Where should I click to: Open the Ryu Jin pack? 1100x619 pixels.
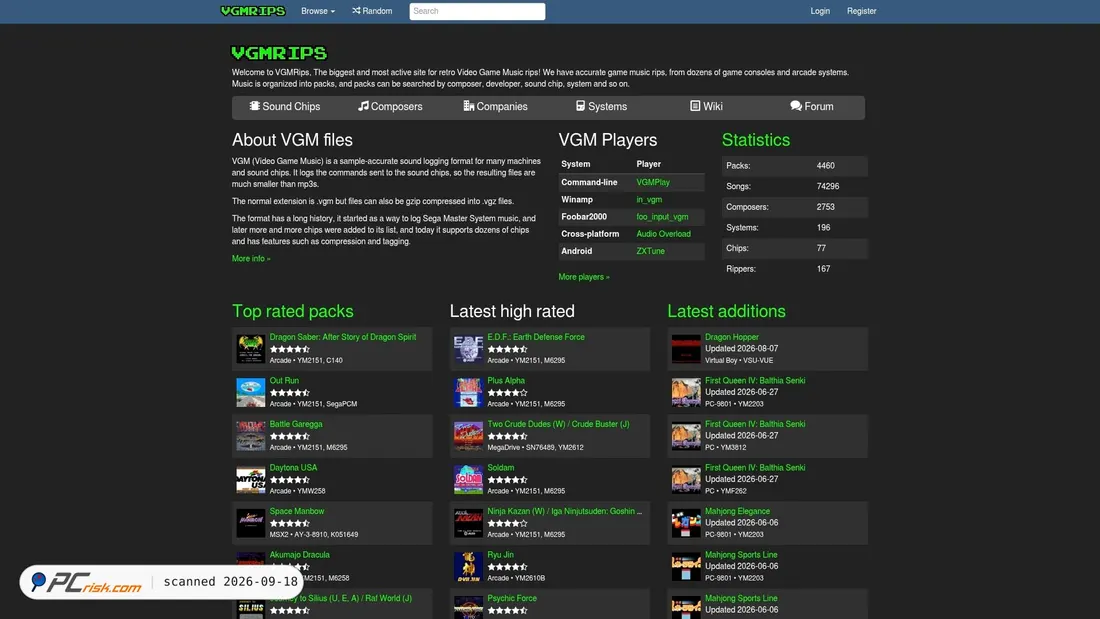coord(501,555)
